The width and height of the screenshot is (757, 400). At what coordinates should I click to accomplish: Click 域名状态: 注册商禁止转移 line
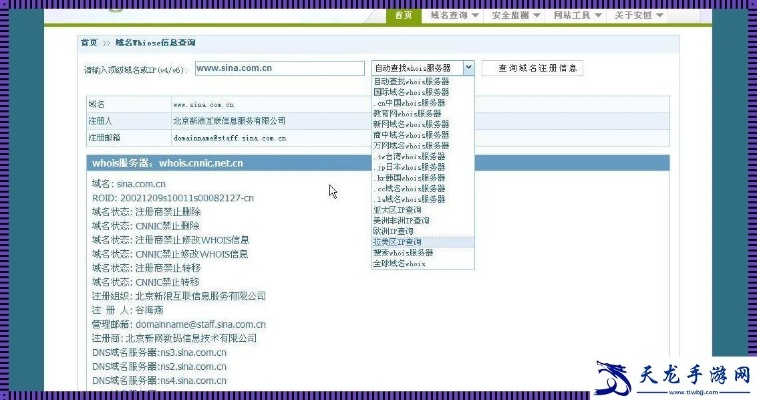(x=146, y=268)
